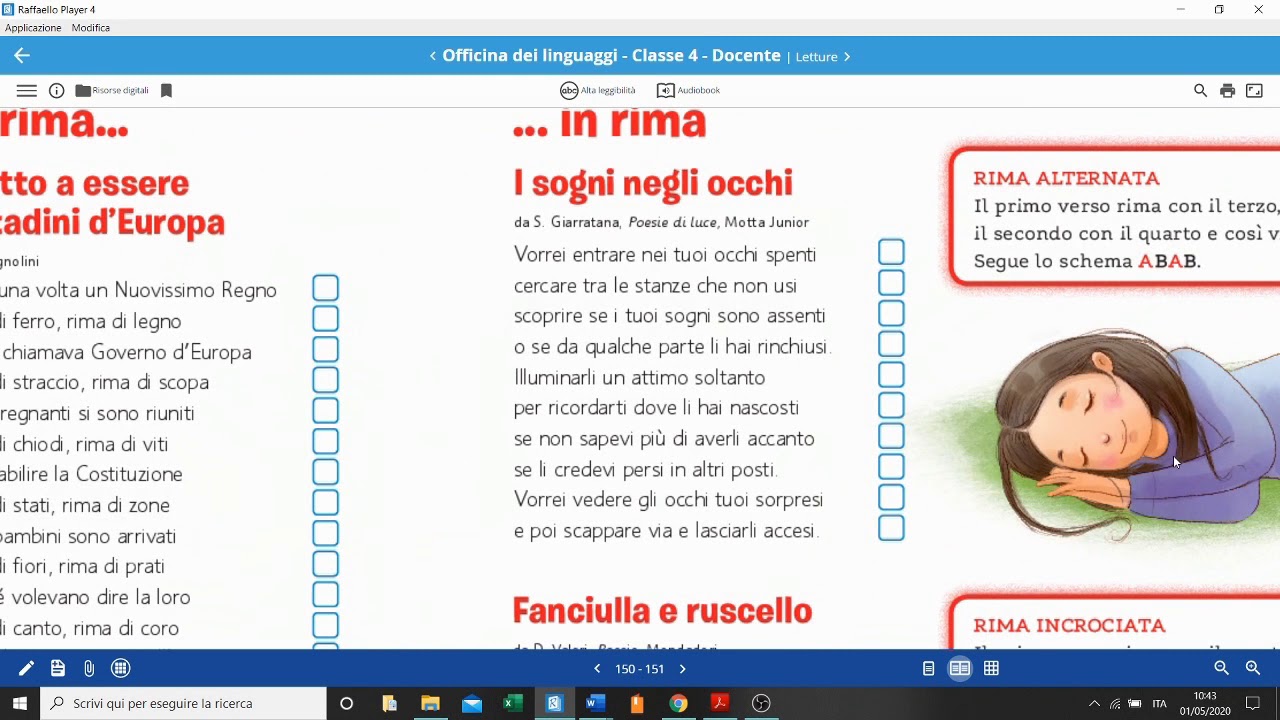Click the page number 150 - 151

640,669
